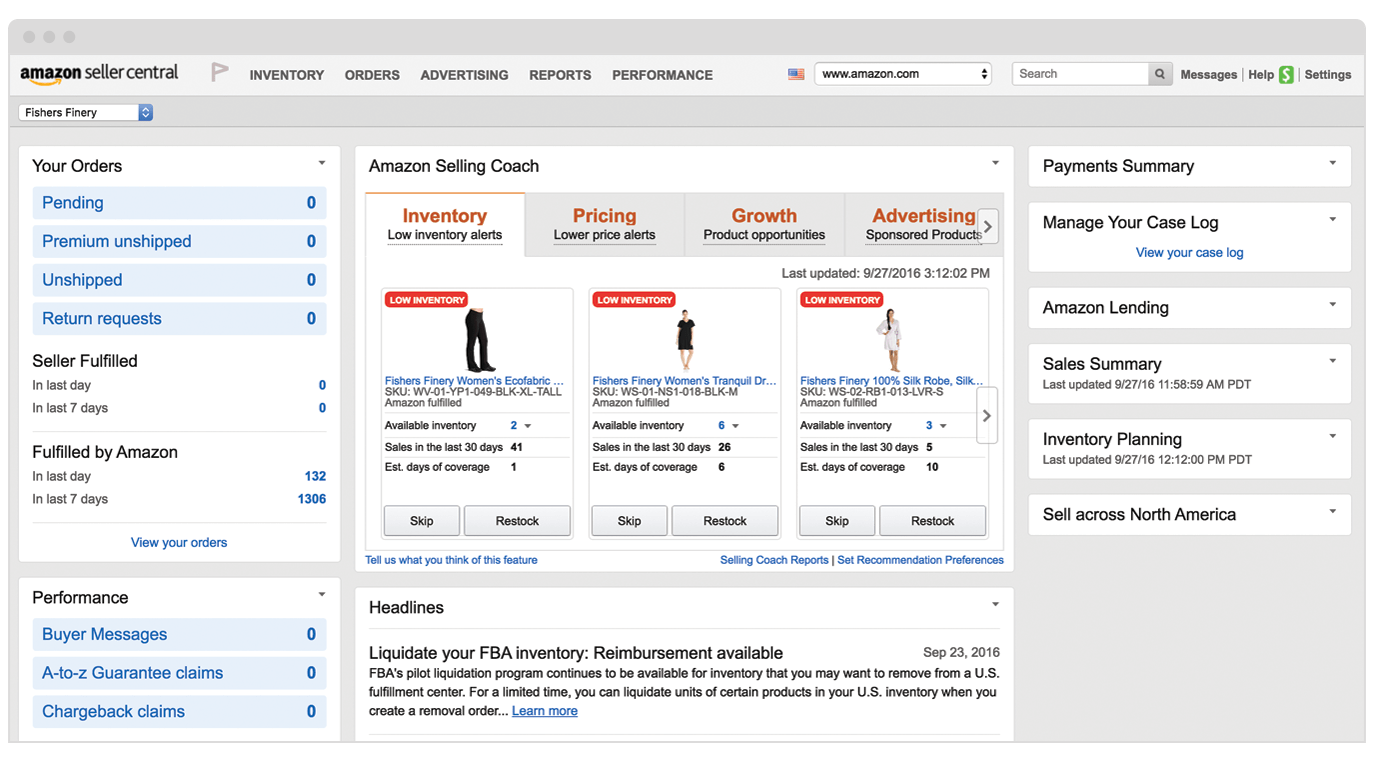Open Buyer Messages row
Viewport: 1376px width, 776px height.
(x=180, y=635)
